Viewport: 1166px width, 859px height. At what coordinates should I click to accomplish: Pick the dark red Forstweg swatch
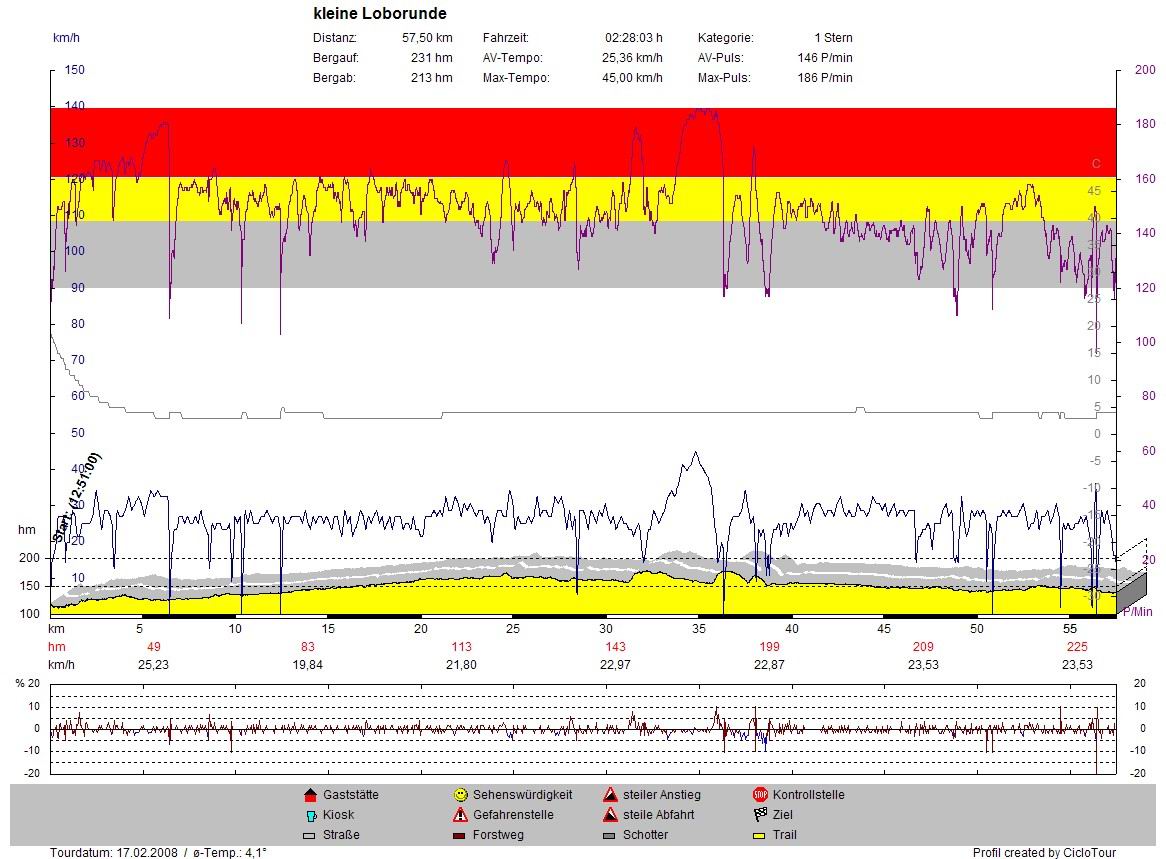pyautogui.click(x=460, y=835)
